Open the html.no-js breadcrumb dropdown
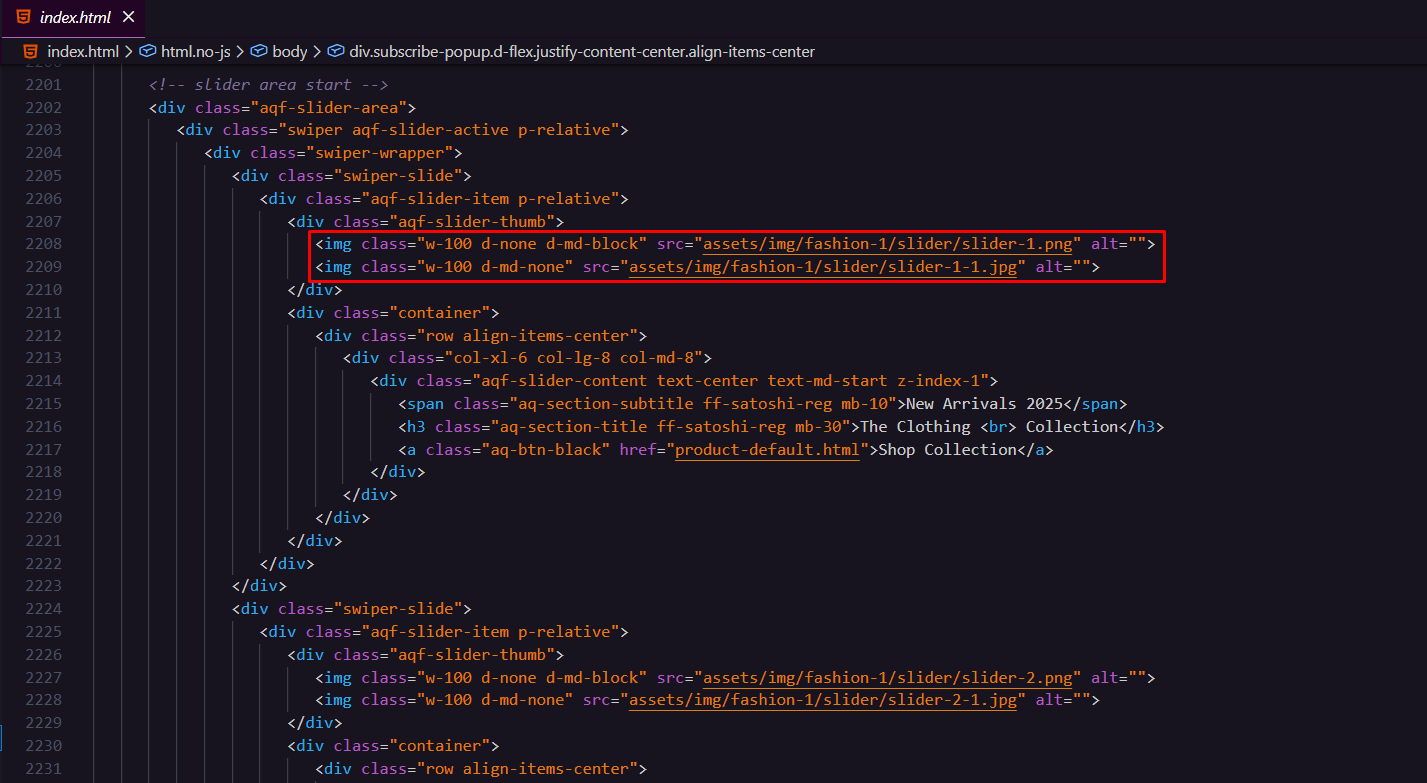The height and width of the screenshot is (783, 1427). coord(197,51)
